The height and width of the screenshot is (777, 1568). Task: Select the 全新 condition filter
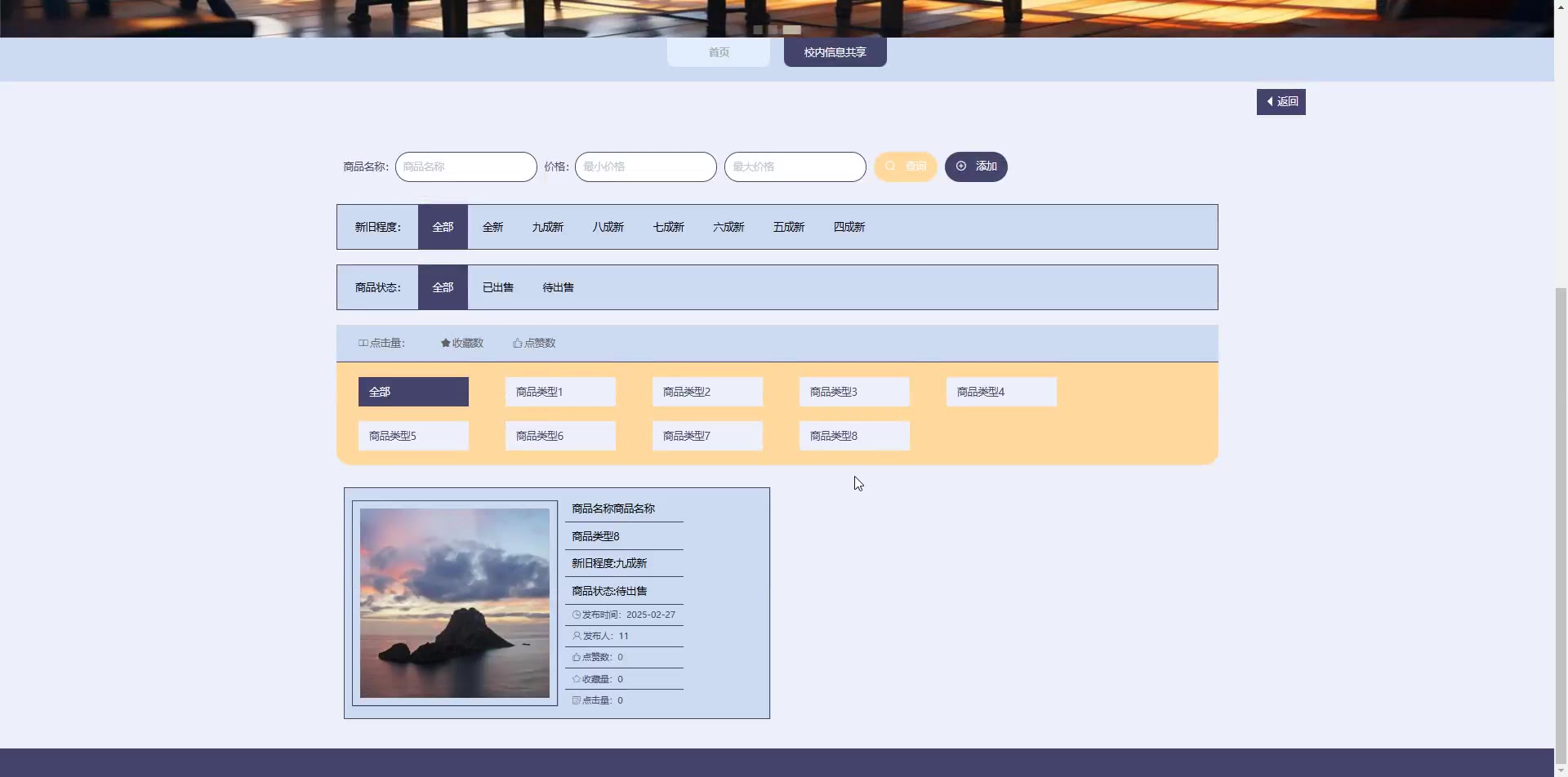point(492,226)
